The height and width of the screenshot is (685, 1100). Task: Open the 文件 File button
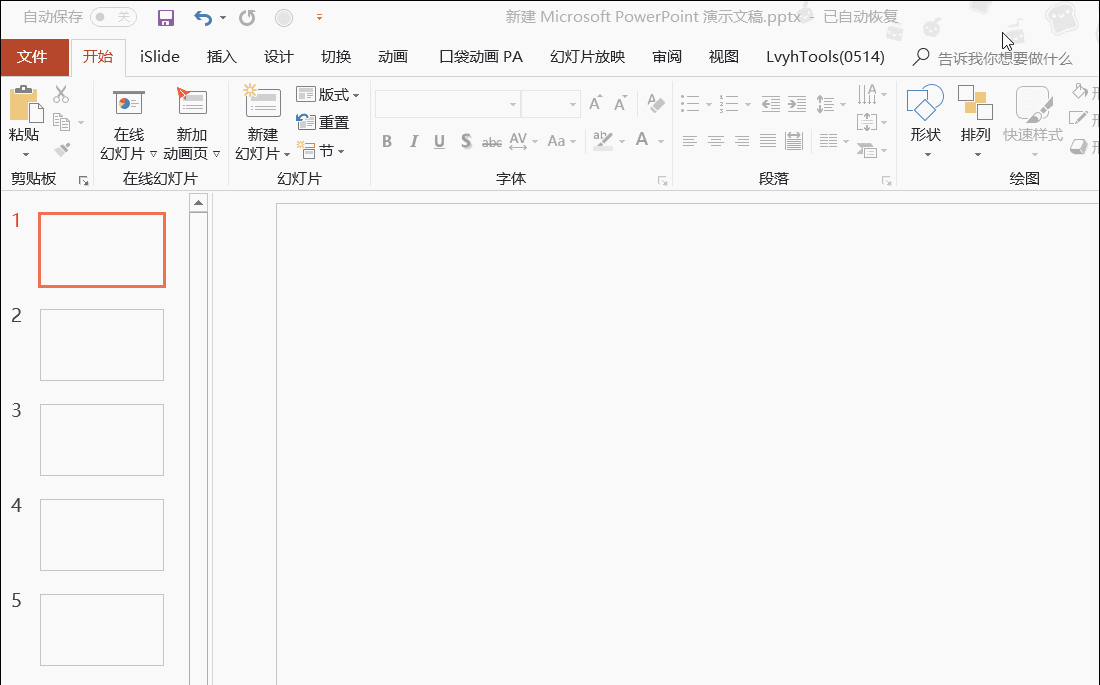point(33,57)
